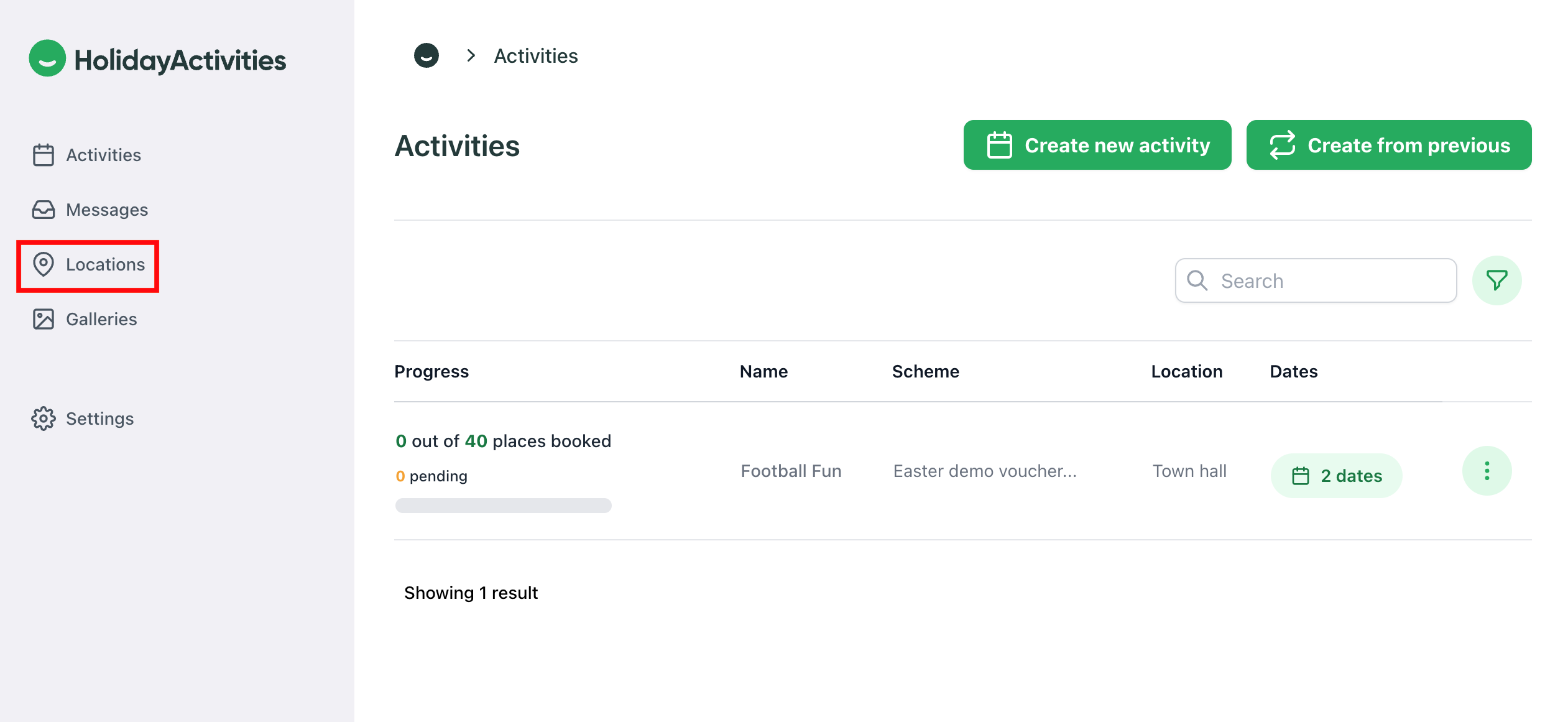Open Messages in the sidebar
Screen dimensions: 1568x722
[107, 210]
